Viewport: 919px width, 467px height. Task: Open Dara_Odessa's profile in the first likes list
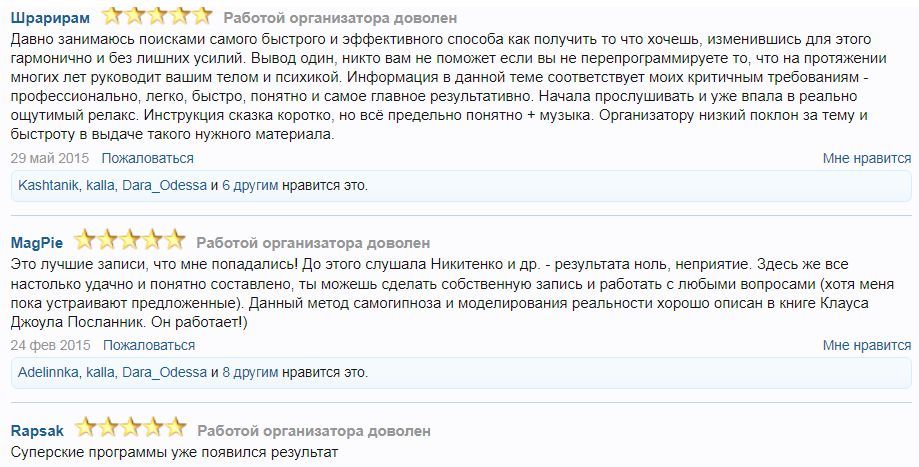click(165, 185)
